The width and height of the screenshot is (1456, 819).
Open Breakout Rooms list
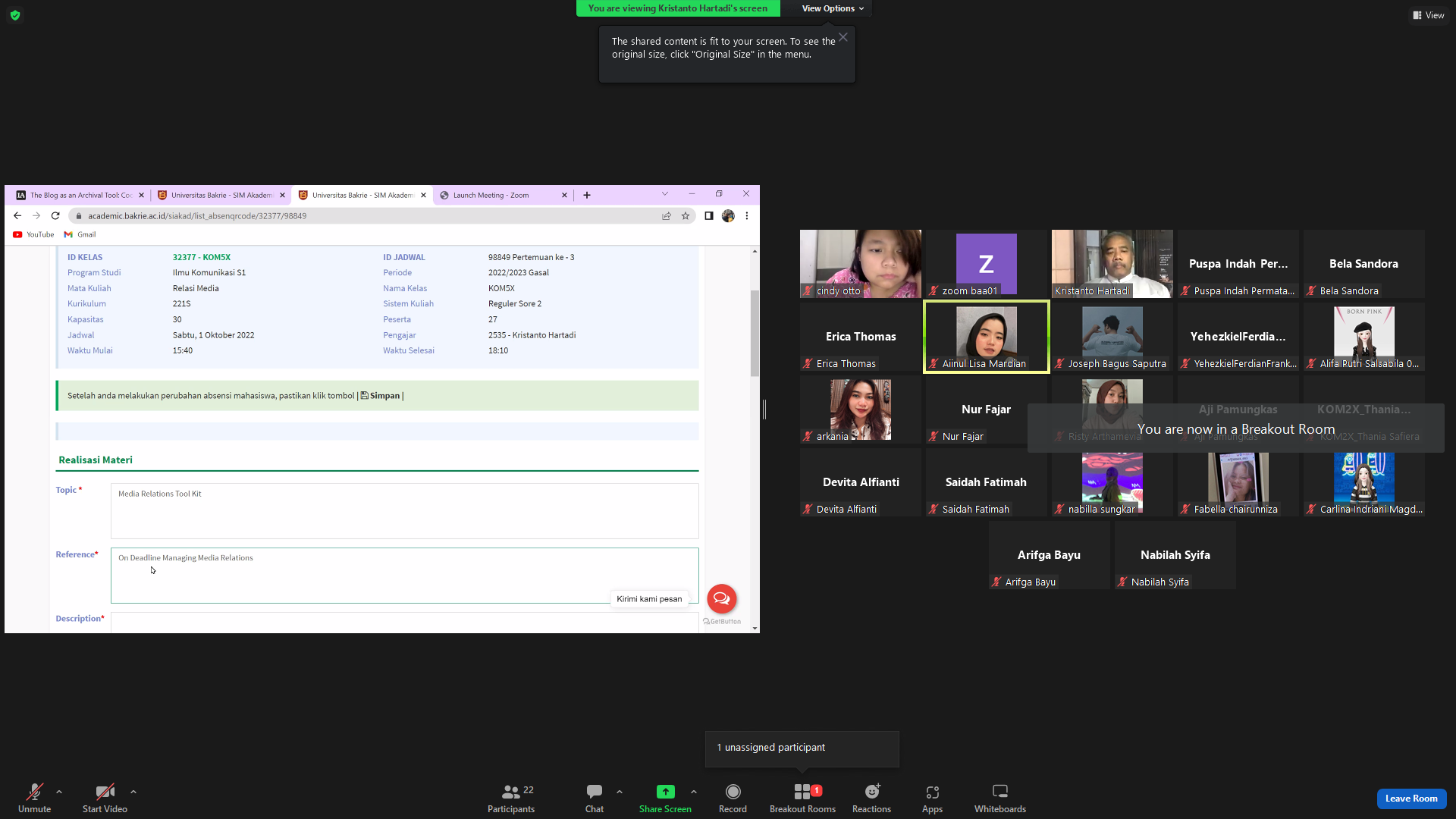click(x=802, y=798)
